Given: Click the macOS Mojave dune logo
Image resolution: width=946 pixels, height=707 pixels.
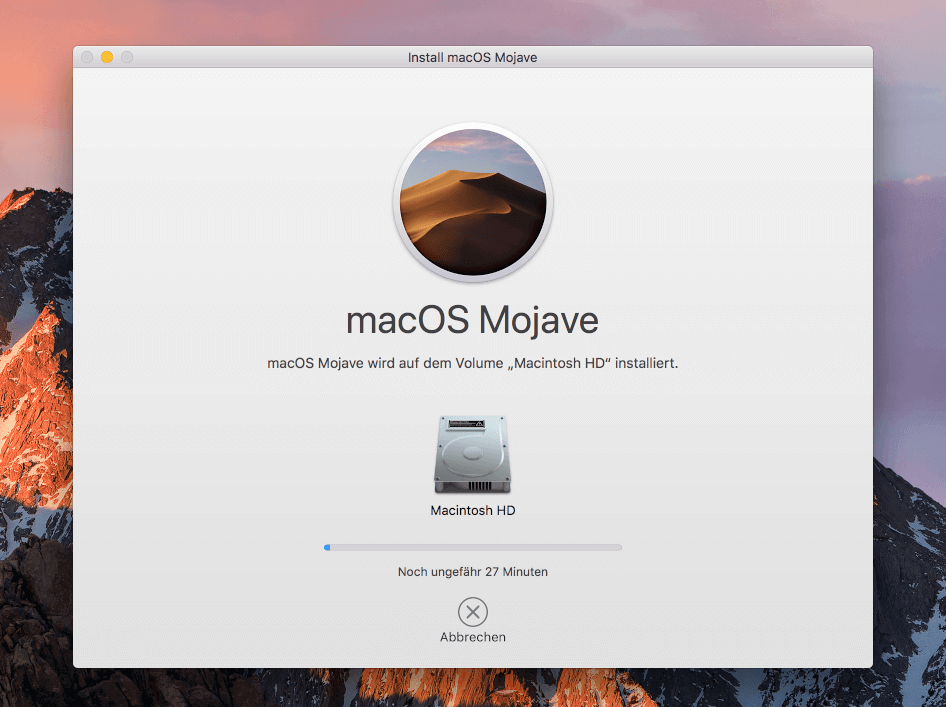Looking at the screenshot, I should (473, 202).
